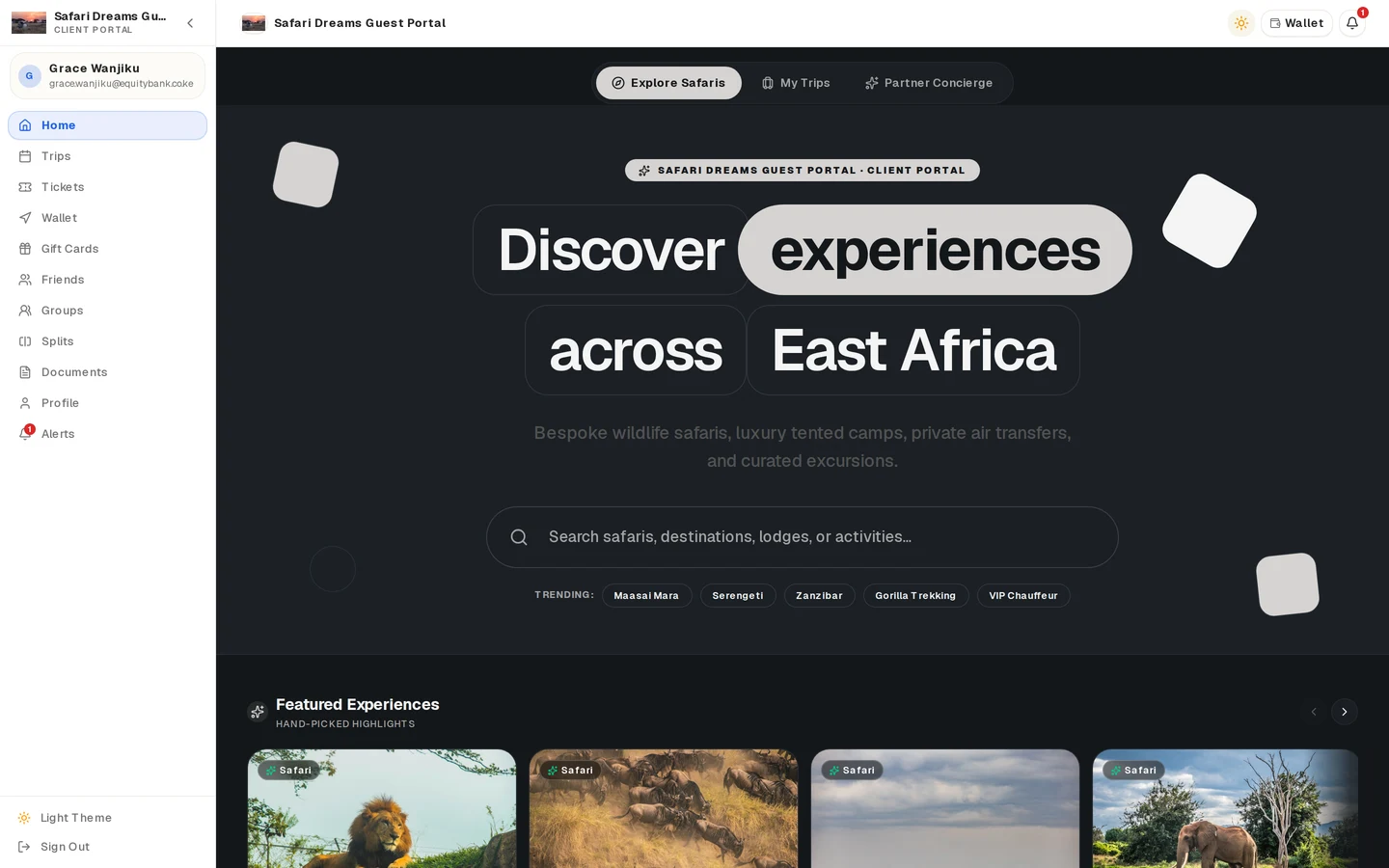The width and height of the screenshot is (1389, 868).
Task: Open the cloudy-sky safari card
Action: [945, 808]
